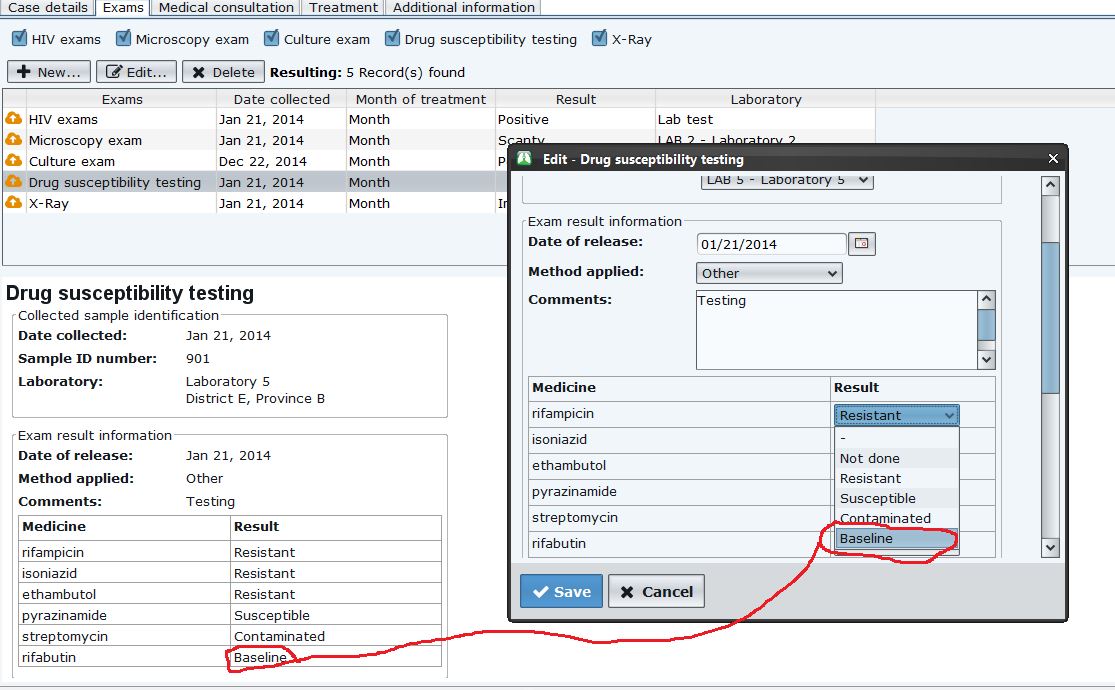Select the Microscopy exam table row

pos(439,140)
